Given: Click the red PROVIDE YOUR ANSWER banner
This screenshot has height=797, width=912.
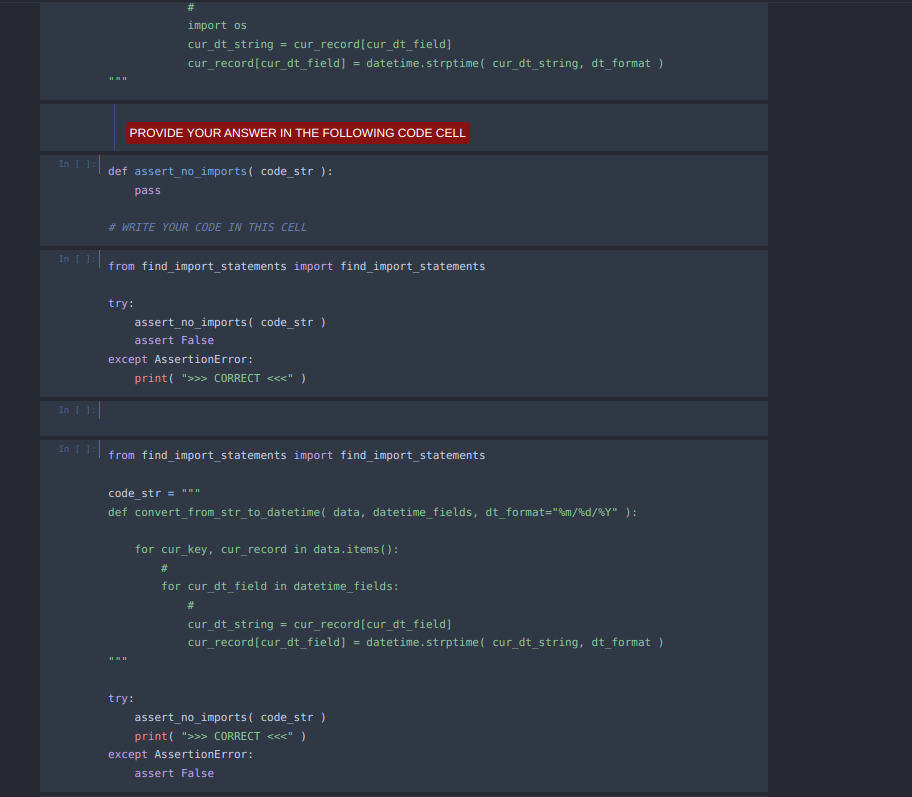Looking at the screenshot, I should tap(297, 132).
